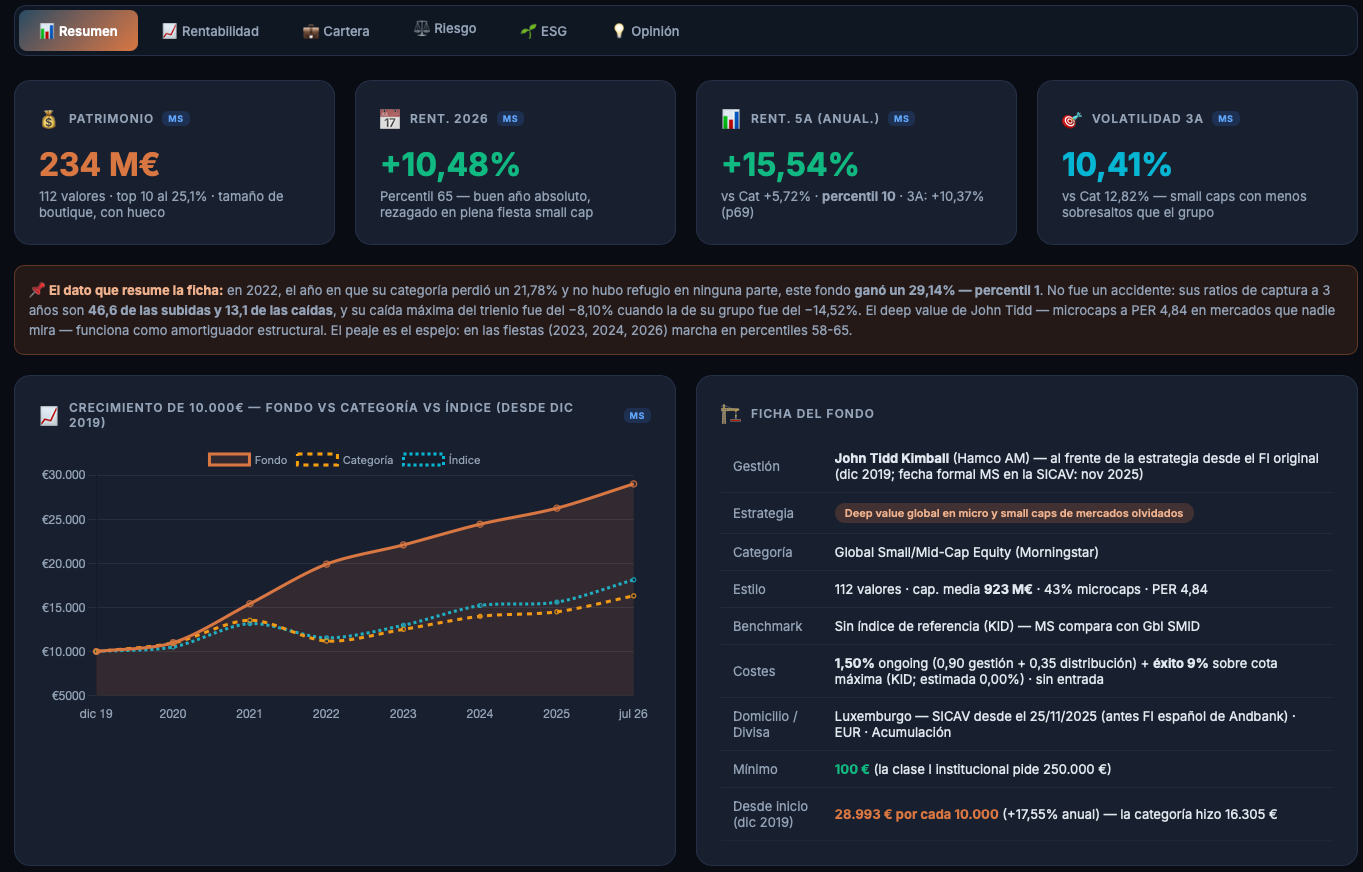Click the calendar icon beside Rent. 2026
The width and height of the screenshot is (1363, 872).
(390, 119)
